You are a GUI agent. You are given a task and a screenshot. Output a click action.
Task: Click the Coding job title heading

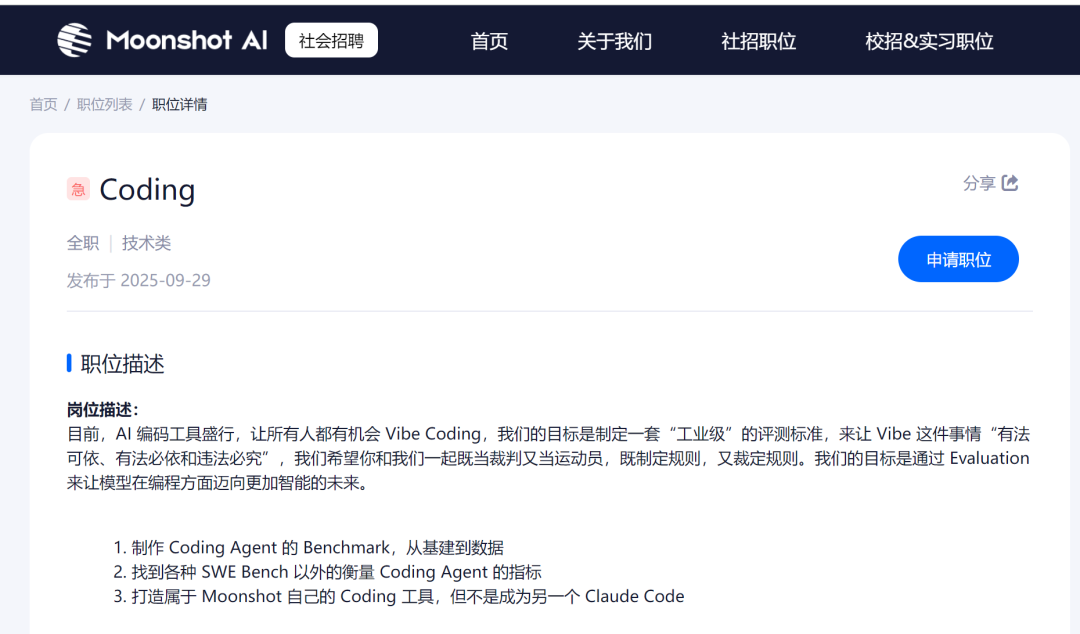coord(147,189)
